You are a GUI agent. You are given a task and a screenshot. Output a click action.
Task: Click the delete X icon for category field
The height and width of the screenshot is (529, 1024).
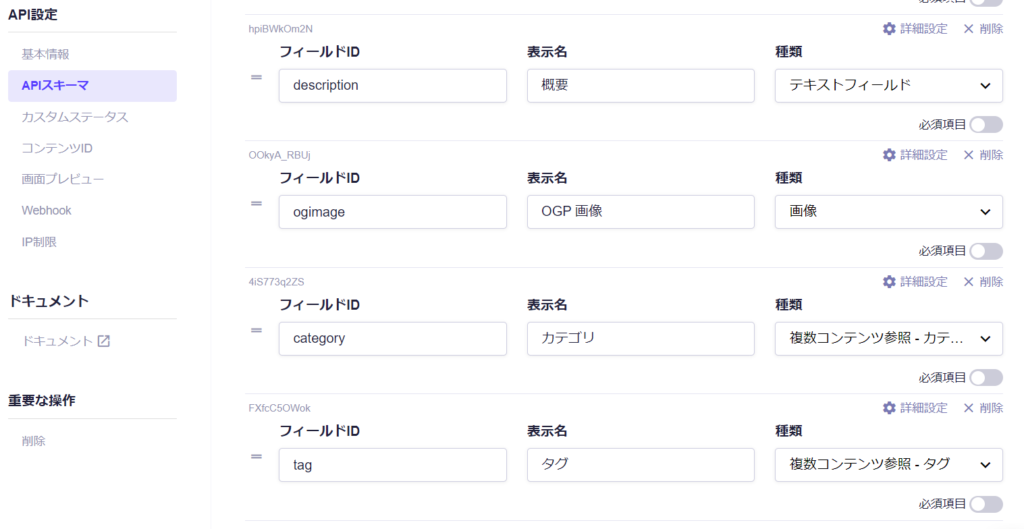[968, 282]
